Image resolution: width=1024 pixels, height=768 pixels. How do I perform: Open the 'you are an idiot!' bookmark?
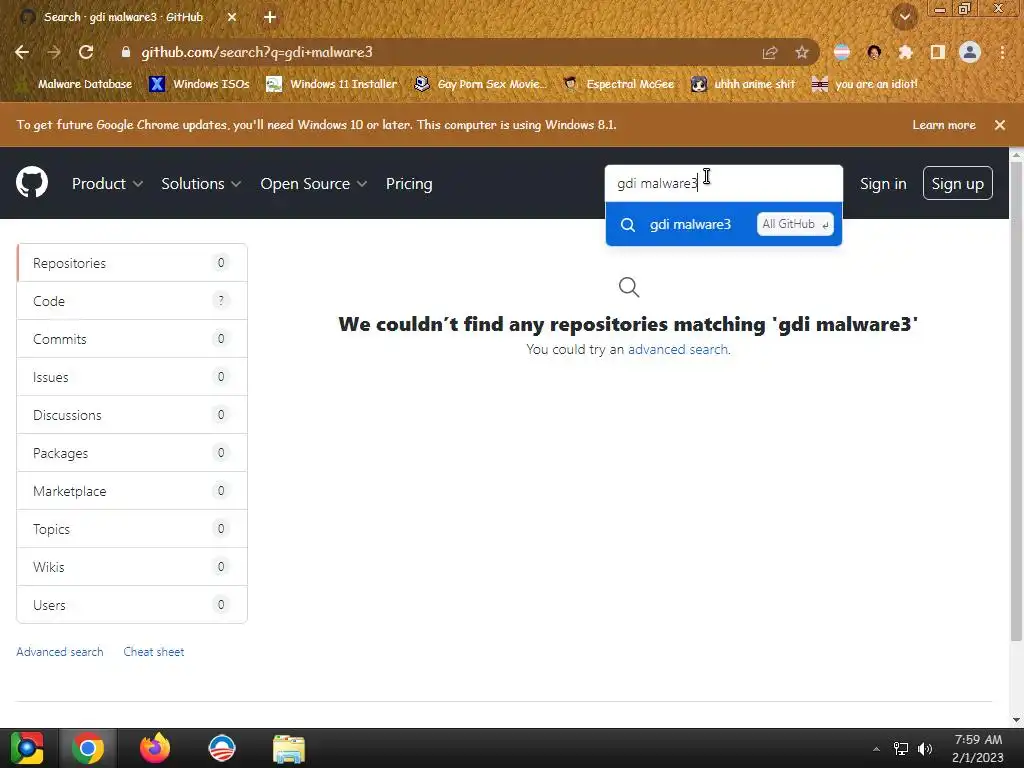click(865, 84)
